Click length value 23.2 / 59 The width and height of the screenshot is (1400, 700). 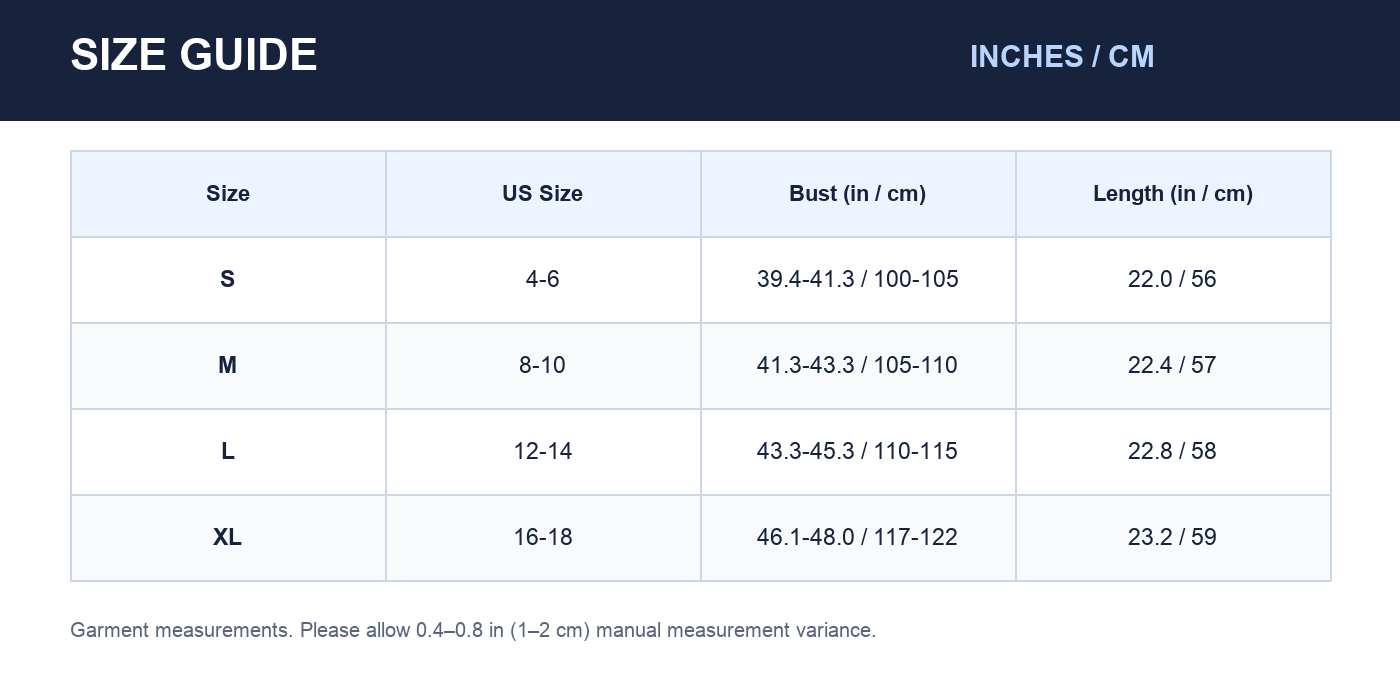(1173, 537)
